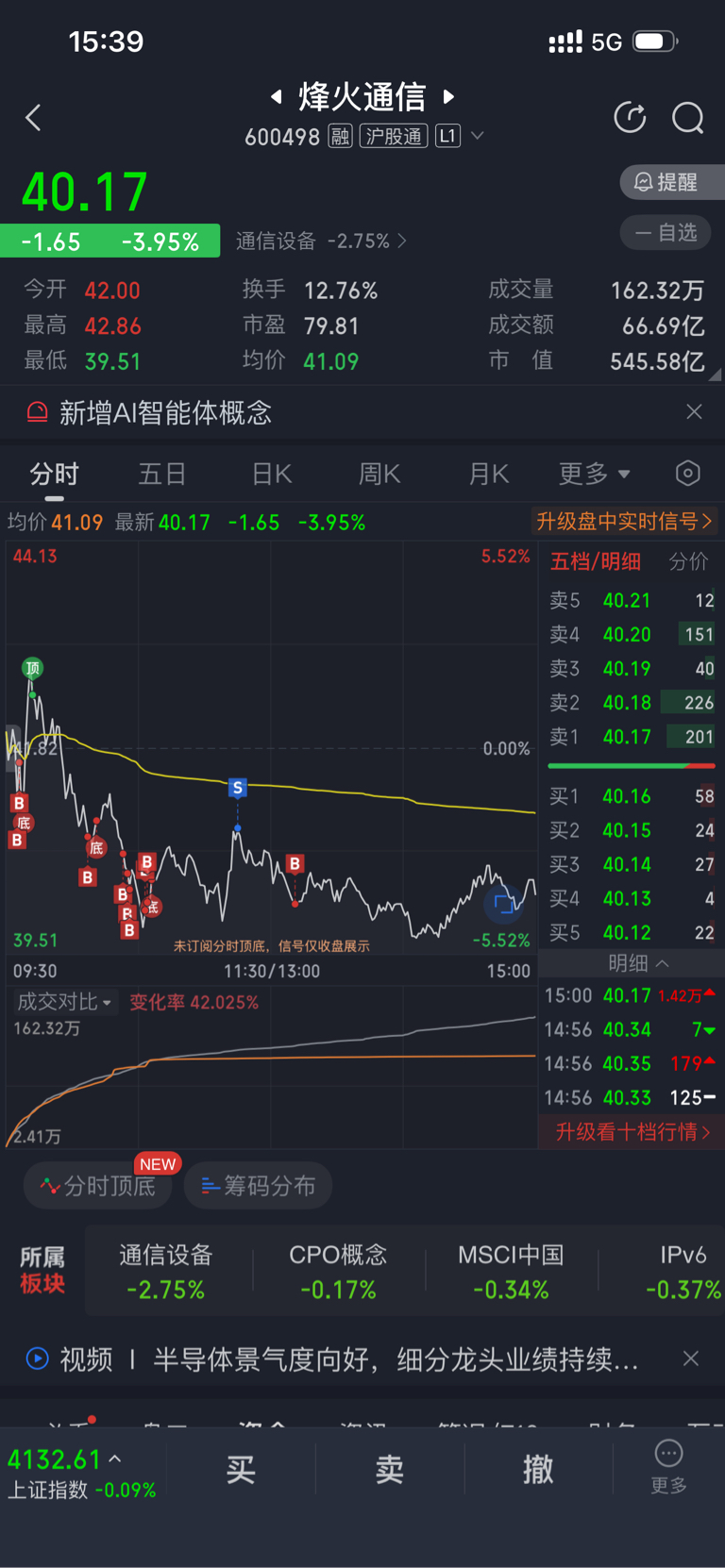Tap the 卖1 40.17 order row
The height and width of the screenshot is (1568, 725).
632,737
